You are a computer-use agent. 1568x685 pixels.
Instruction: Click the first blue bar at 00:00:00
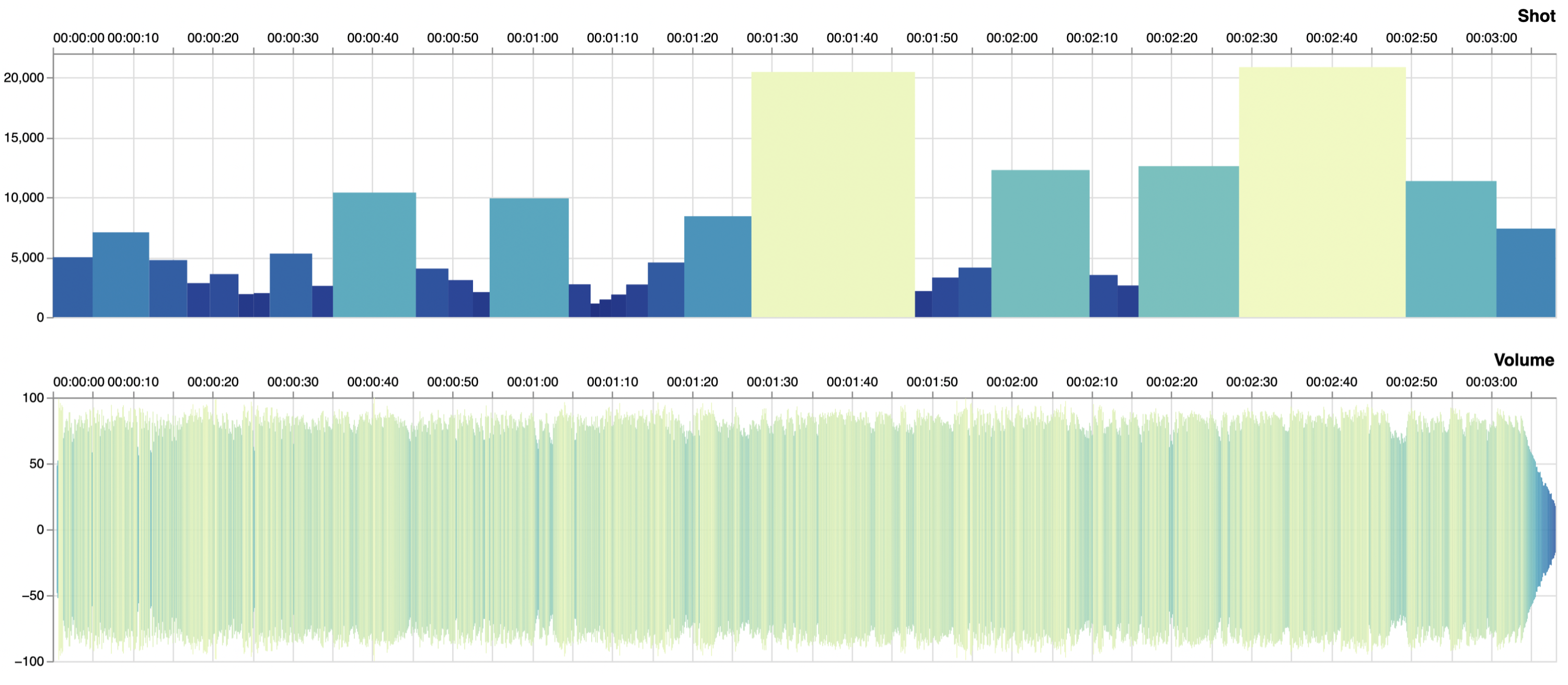pyautogui.click(x=73, y=287)
